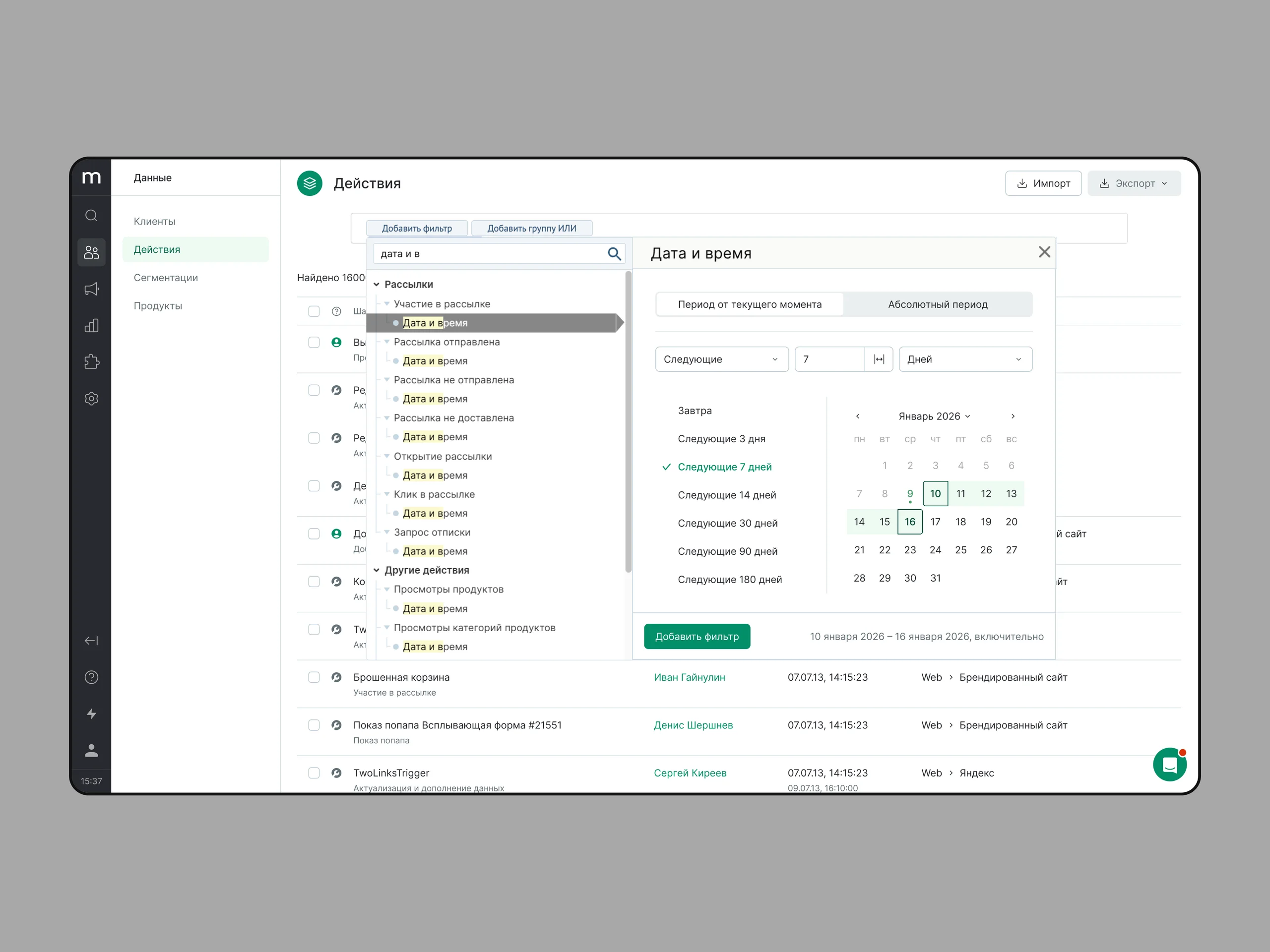1270x952 pixels.
Task: Go to next month in calendar
Action: click(x=1013, y=416)
